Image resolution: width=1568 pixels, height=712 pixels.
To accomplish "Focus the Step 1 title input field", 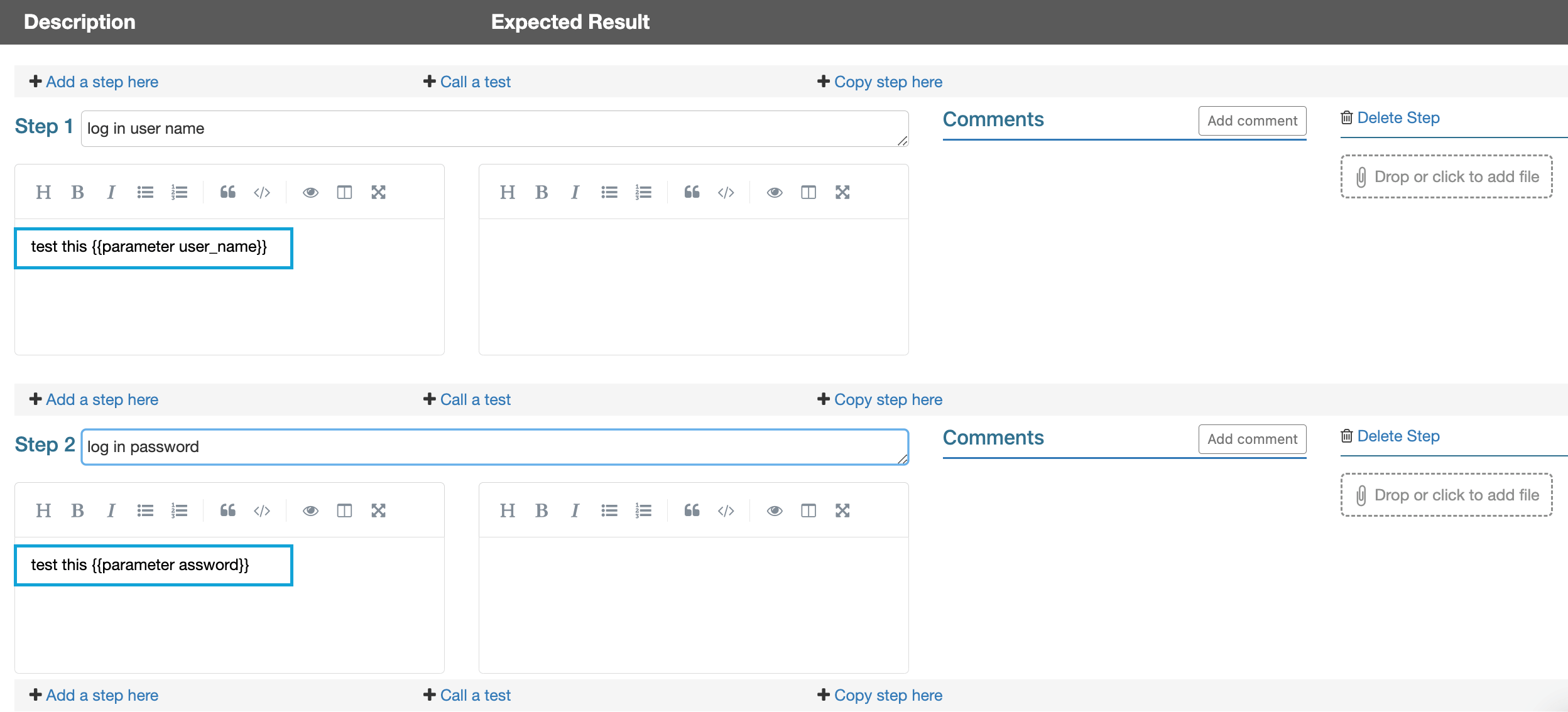I will point(494,129).
